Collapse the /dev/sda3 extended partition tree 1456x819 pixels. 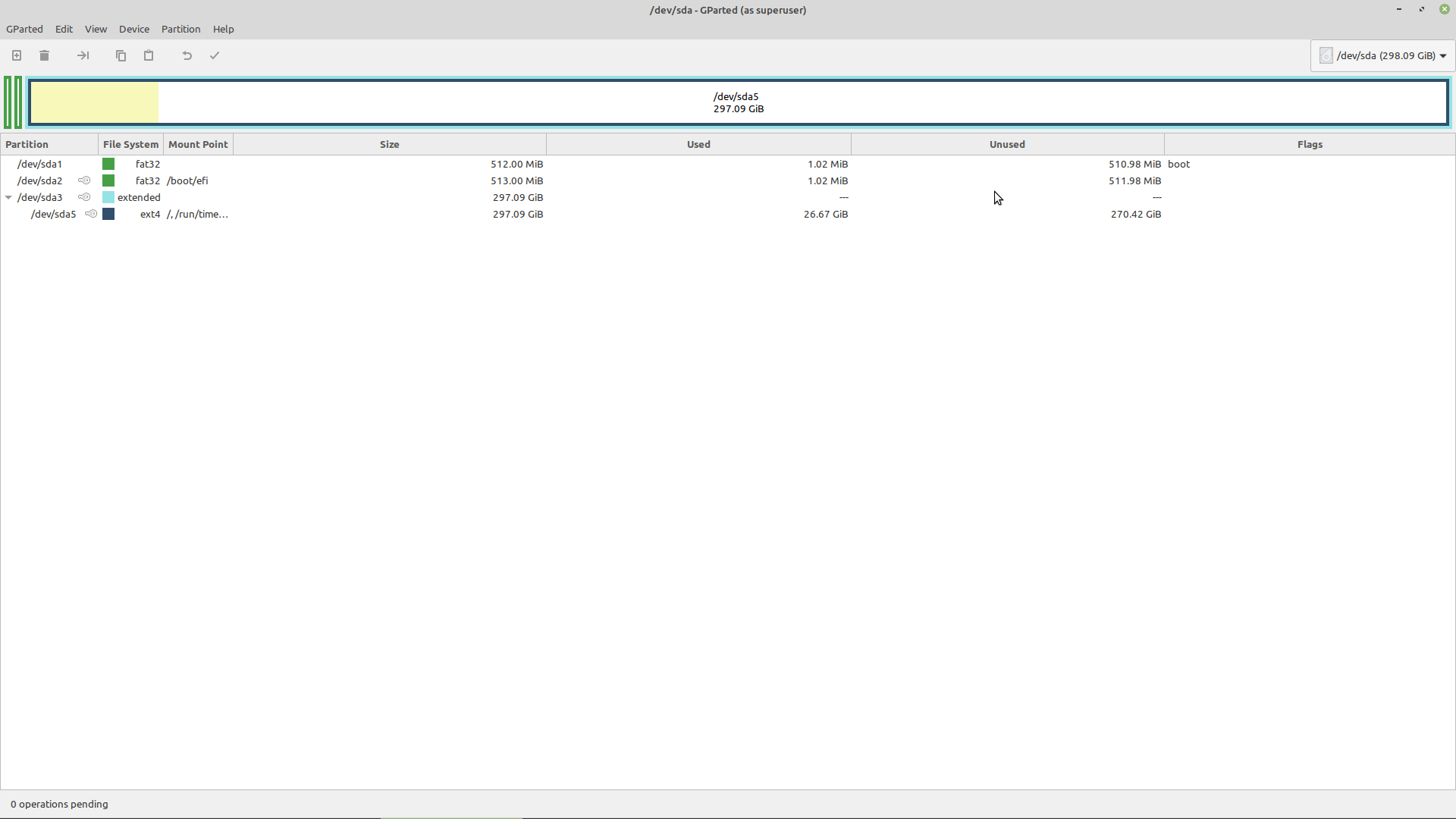tap(8, 197)
